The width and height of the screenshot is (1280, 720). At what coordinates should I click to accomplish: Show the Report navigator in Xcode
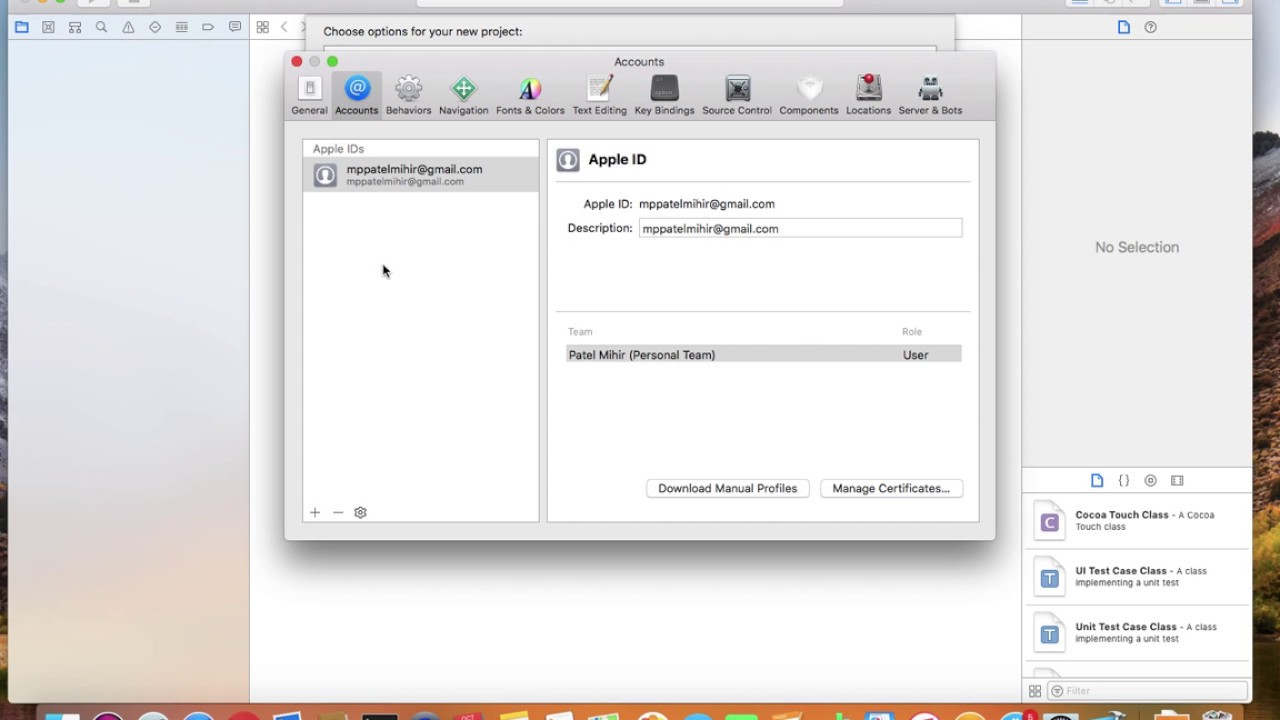coord(235,27)
